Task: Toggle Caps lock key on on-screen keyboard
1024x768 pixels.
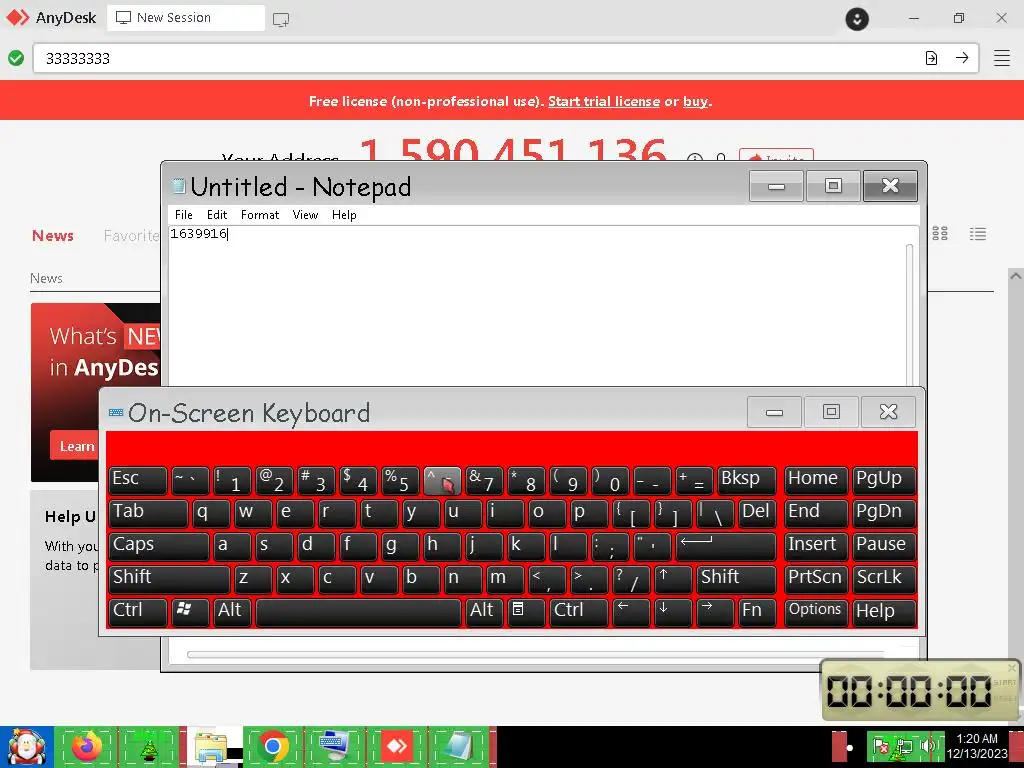Action: [x=159, y=547]
